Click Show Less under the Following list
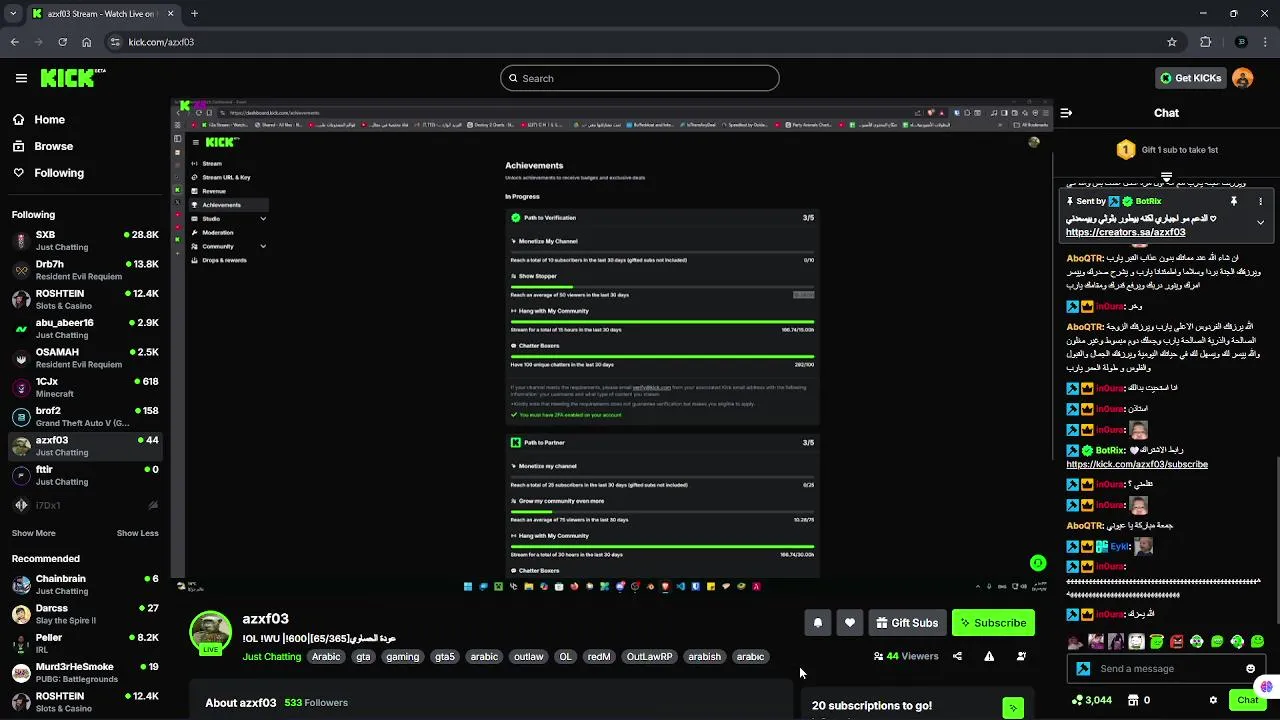The width and height of the screenshot is (1280, 720). coord(137,533)
